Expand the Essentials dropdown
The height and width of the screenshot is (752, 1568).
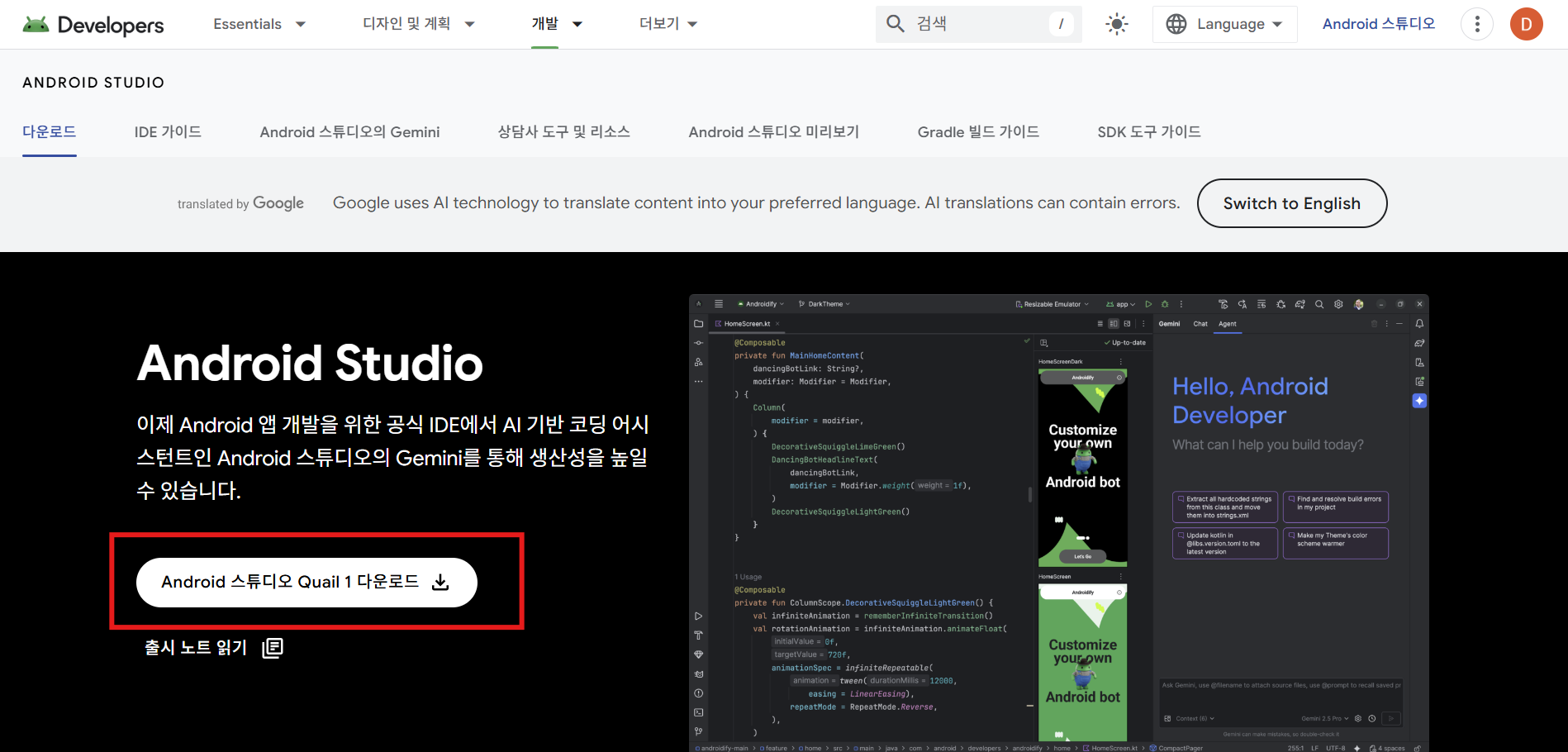click(x=259, y=24)
